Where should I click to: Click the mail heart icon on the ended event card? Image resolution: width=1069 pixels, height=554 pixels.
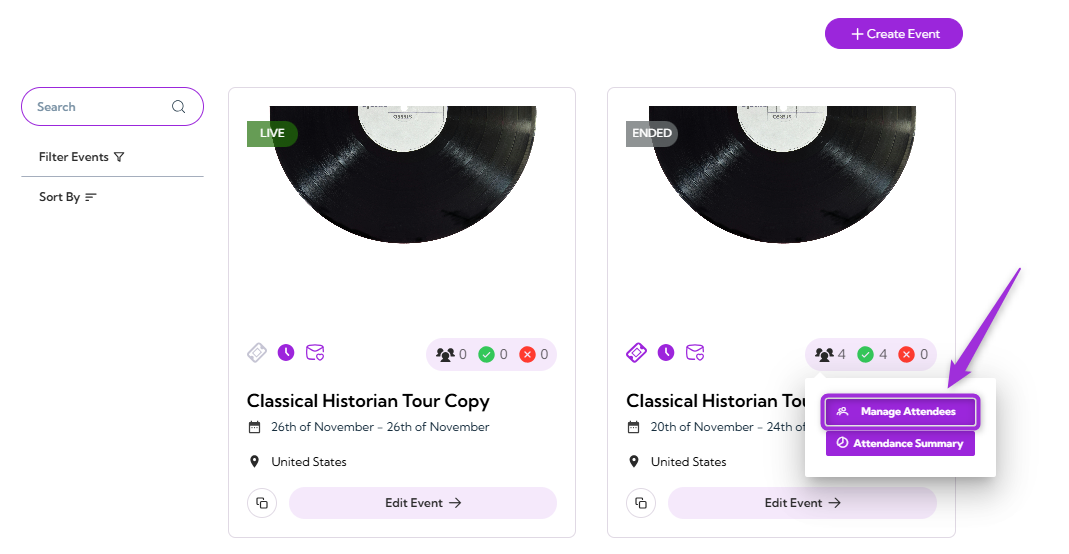(x=695, y=352)
